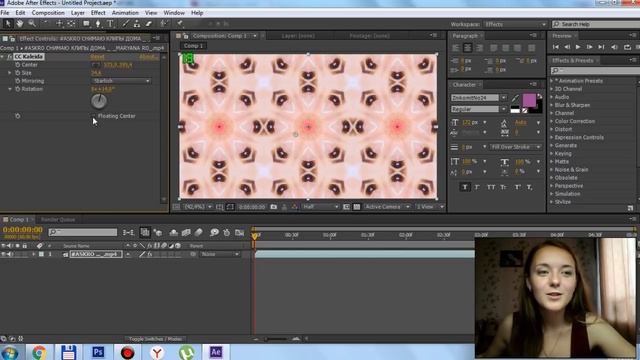The height and width of the screenshot is (360, 640).
Task: Select the Eraser tool
Action: [x=149, y=24]
